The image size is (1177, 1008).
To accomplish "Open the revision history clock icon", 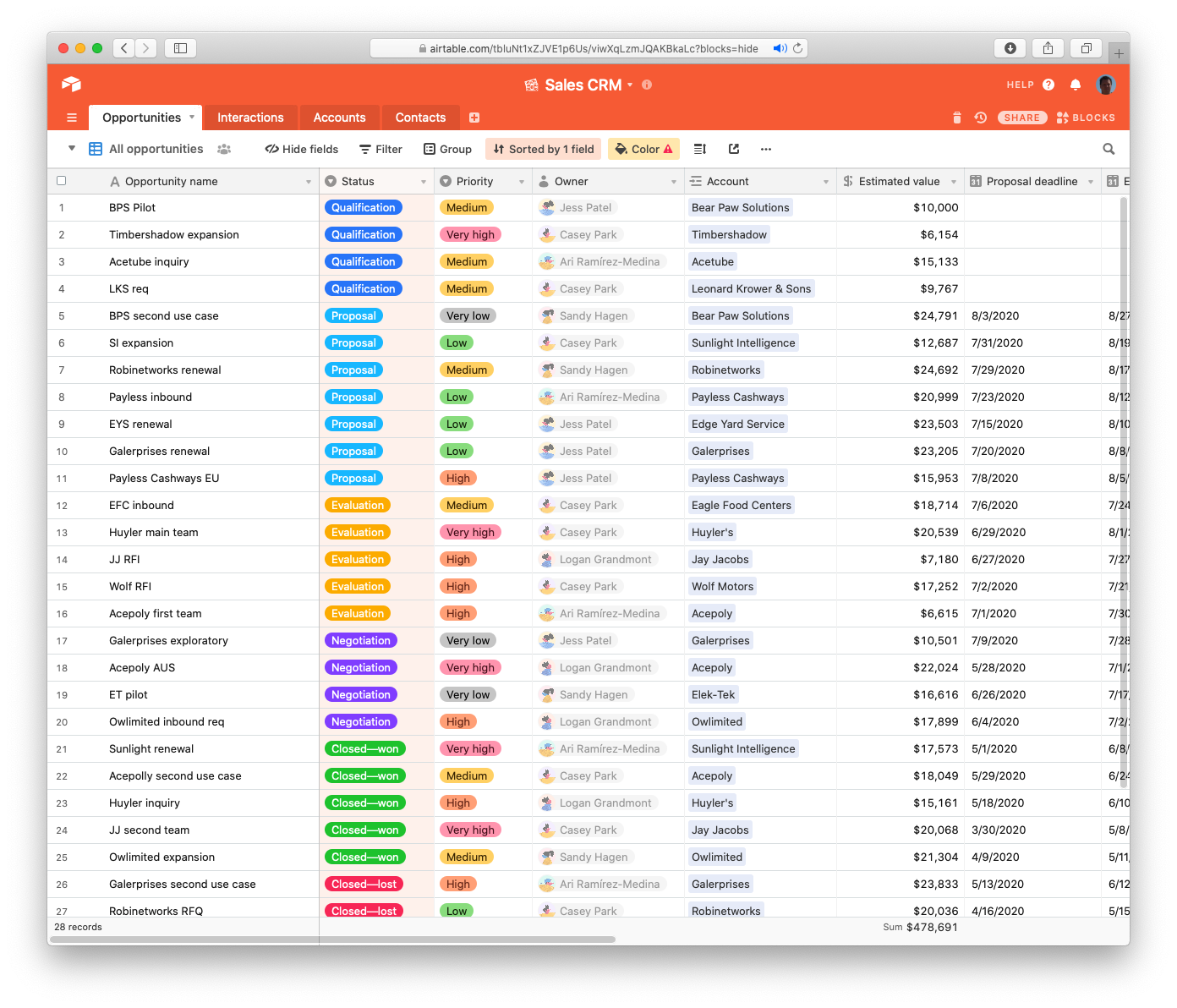I will (x=981, y=118).
